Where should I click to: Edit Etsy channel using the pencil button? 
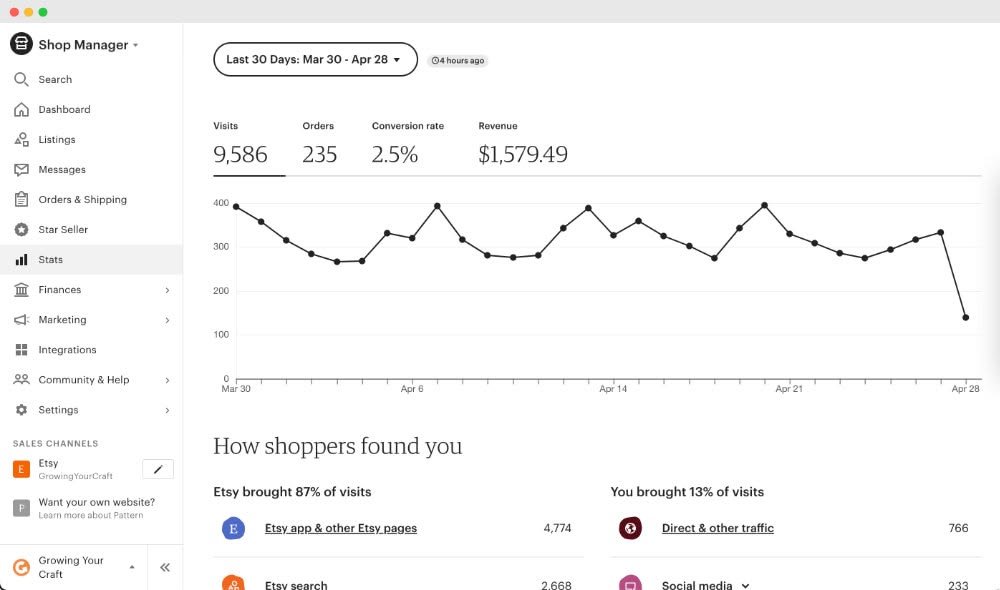pos(158,469)
